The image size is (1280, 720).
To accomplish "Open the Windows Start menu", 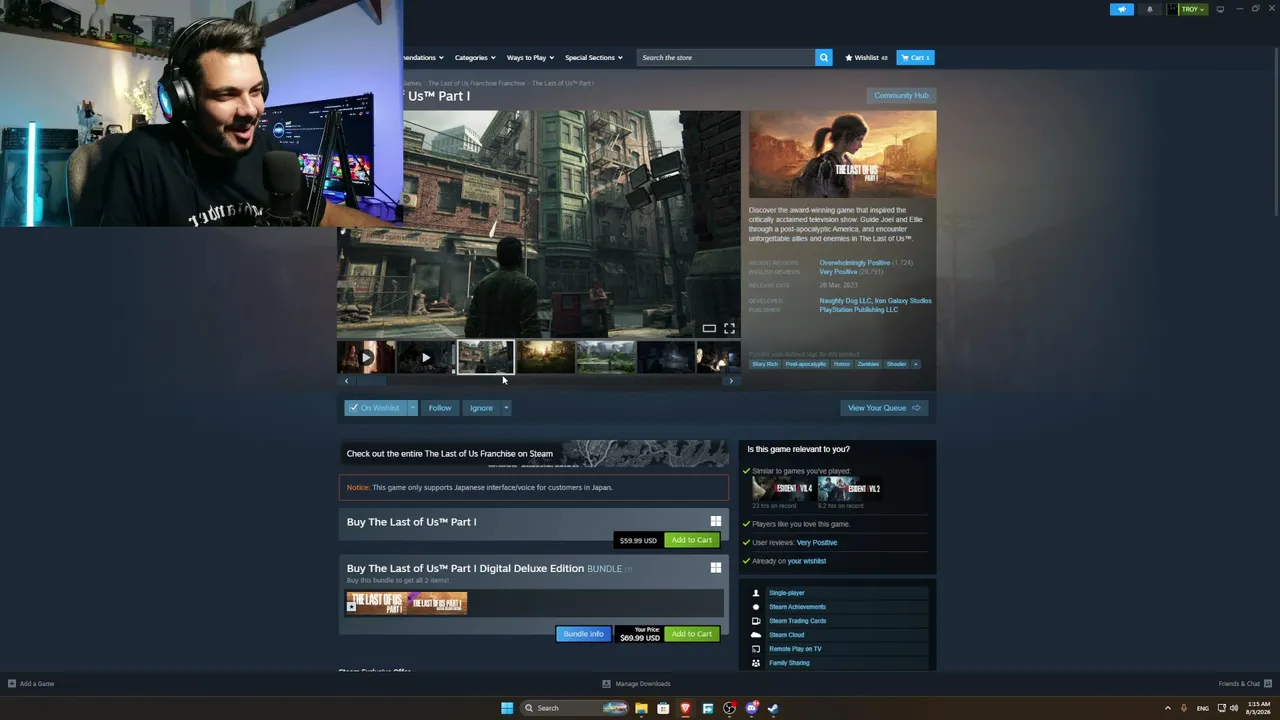I will 507,708.
